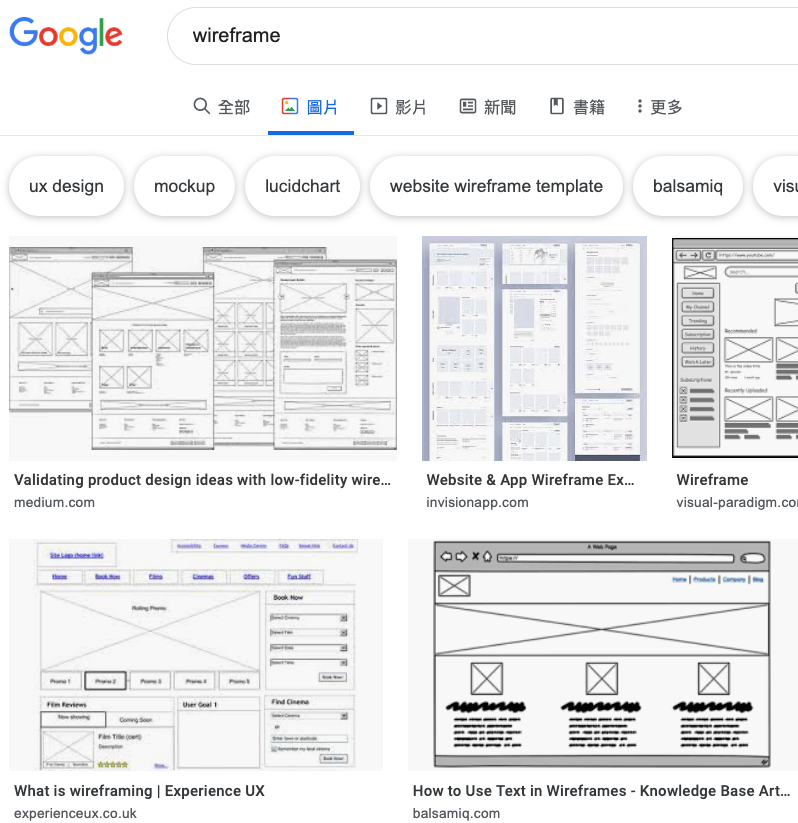Open the visual-paradigm YouTube wireframe thumbnail

click(x=735, y=347)
